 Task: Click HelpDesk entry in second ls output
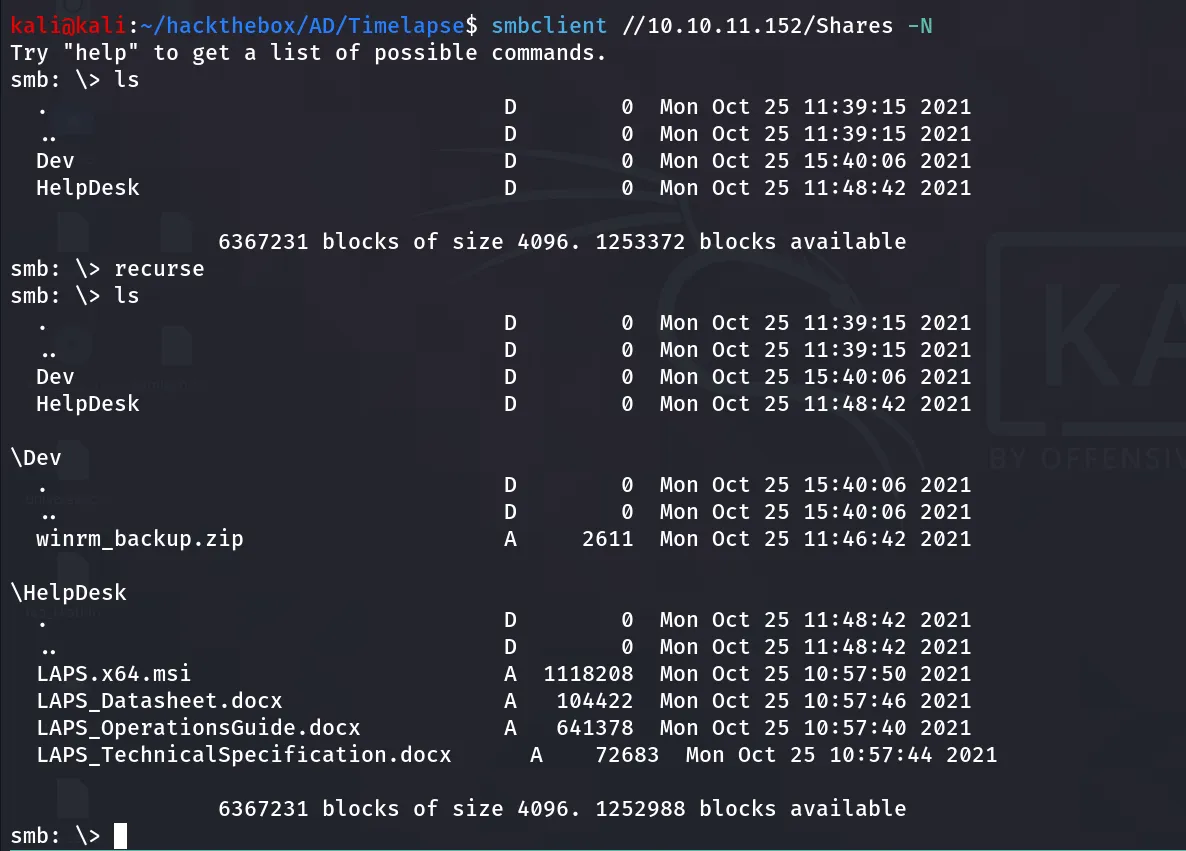[x=88, y=403]
